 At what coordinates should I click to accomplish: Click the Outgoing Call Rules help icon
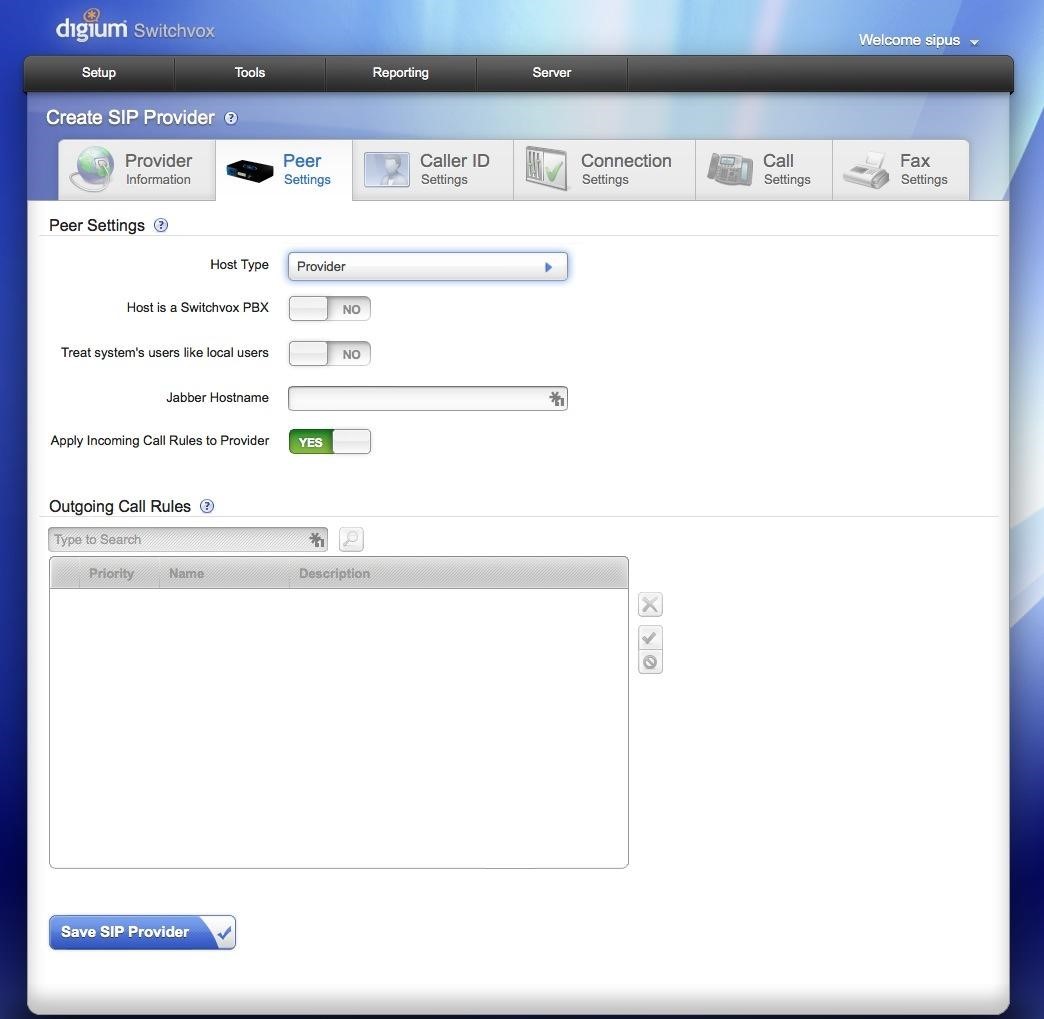point(207,506)
